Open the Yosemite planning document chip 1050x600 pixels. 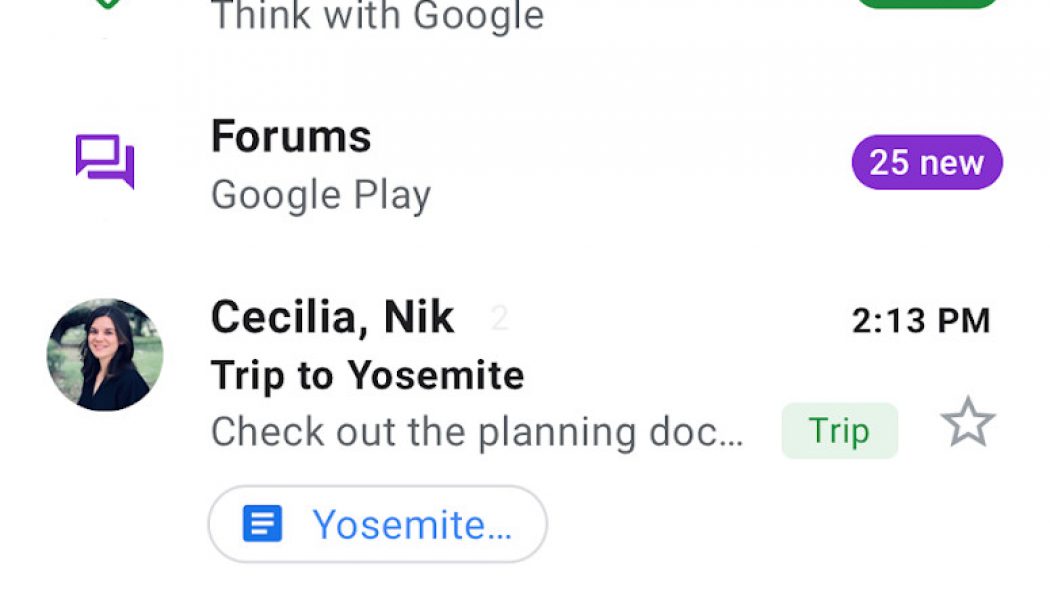point(377,522)
